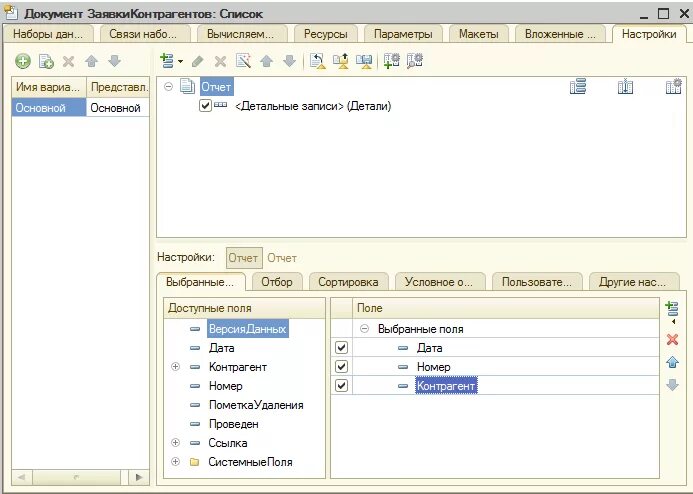This screenshot has width=693, height=494.
Task: Click left arrow of variants scrollbar
Action: pyautogui.click(x=21, y=477)
